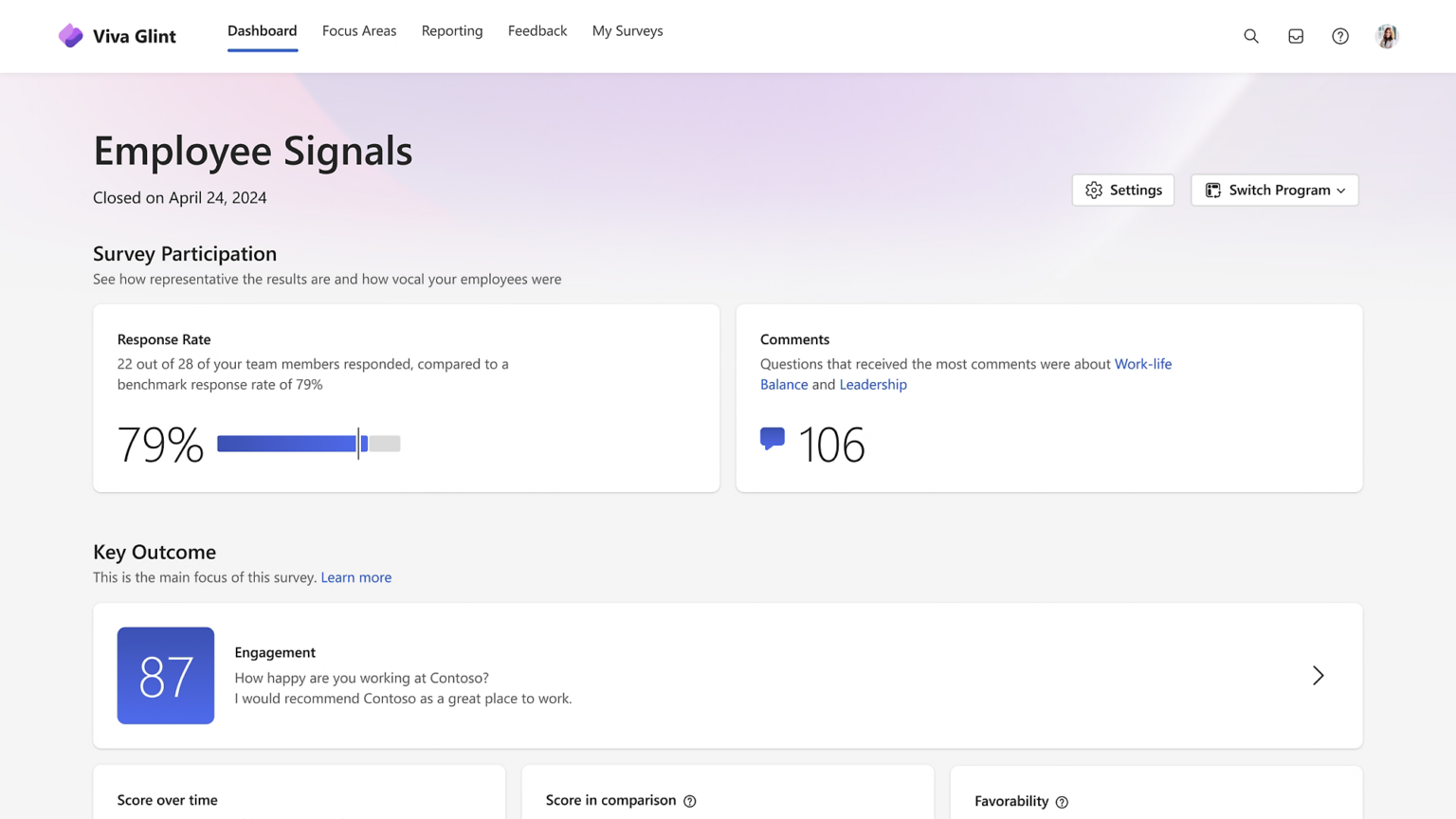Viewport: 1456px width, 819px height.
Task: Click the help tooltip beside Favorability
Action: tap(1062, 801)
